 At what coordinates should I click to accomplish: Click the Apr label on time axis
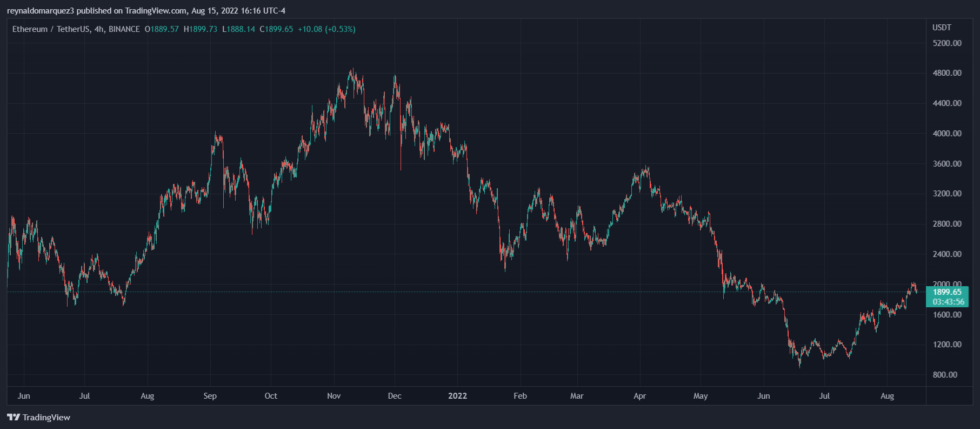638,396
